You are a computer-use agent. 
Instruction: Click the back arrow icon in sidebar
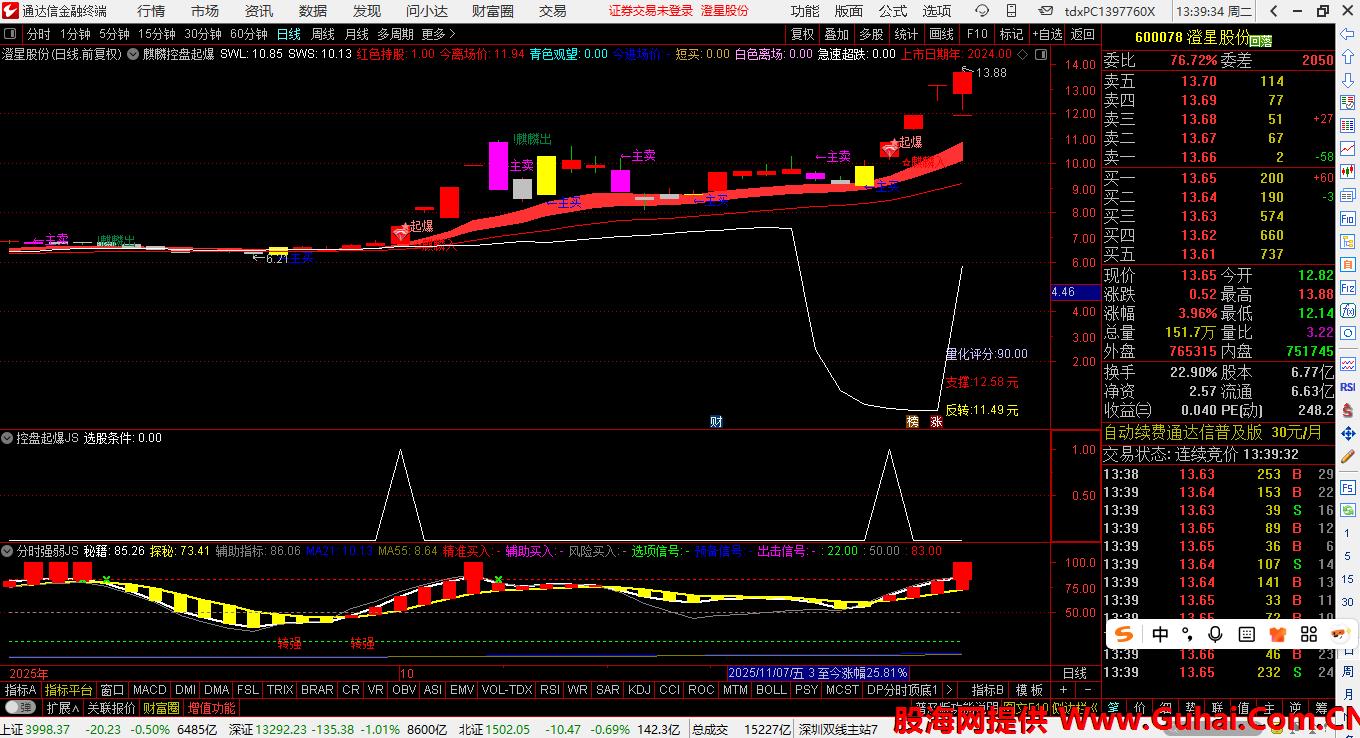tap(1347, 34)
